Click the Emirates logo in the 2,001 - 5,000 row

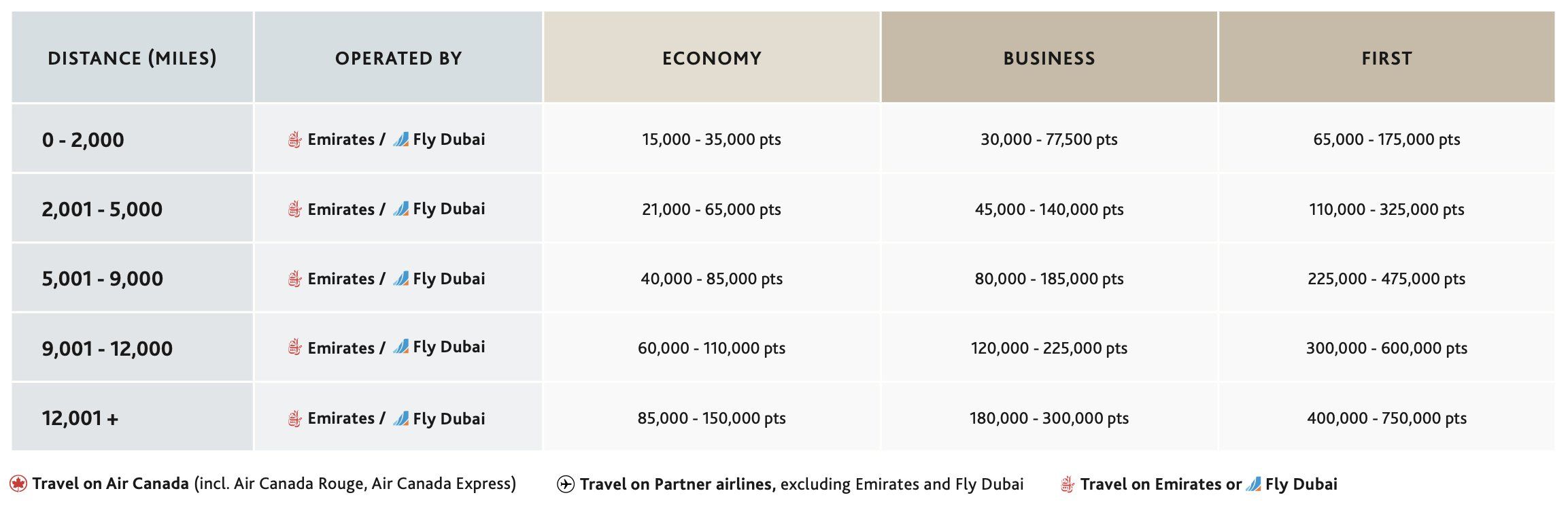pos(294,209)
